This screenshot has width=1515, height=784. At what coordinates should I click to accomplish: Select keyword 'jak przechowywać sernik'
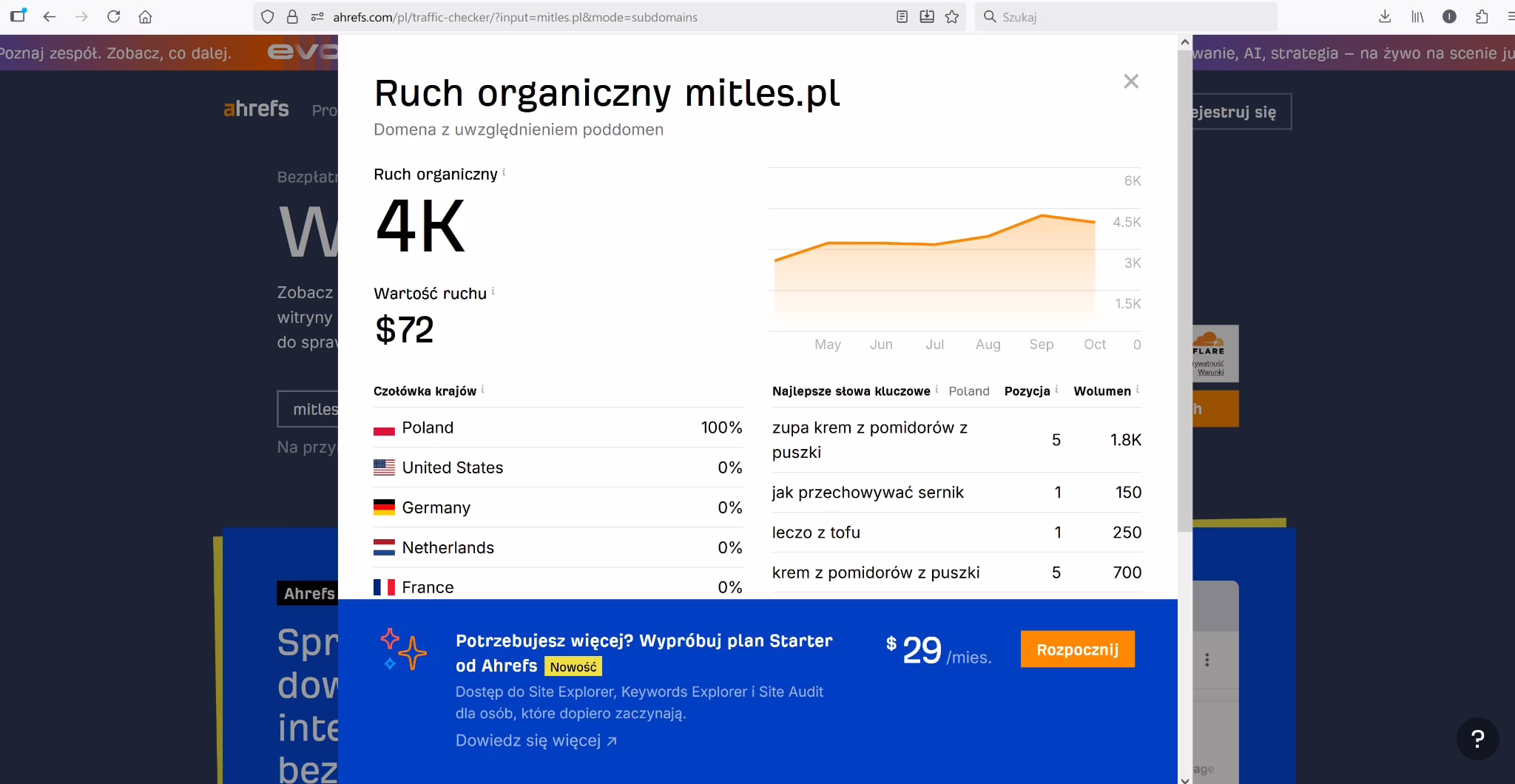(868, 493)
